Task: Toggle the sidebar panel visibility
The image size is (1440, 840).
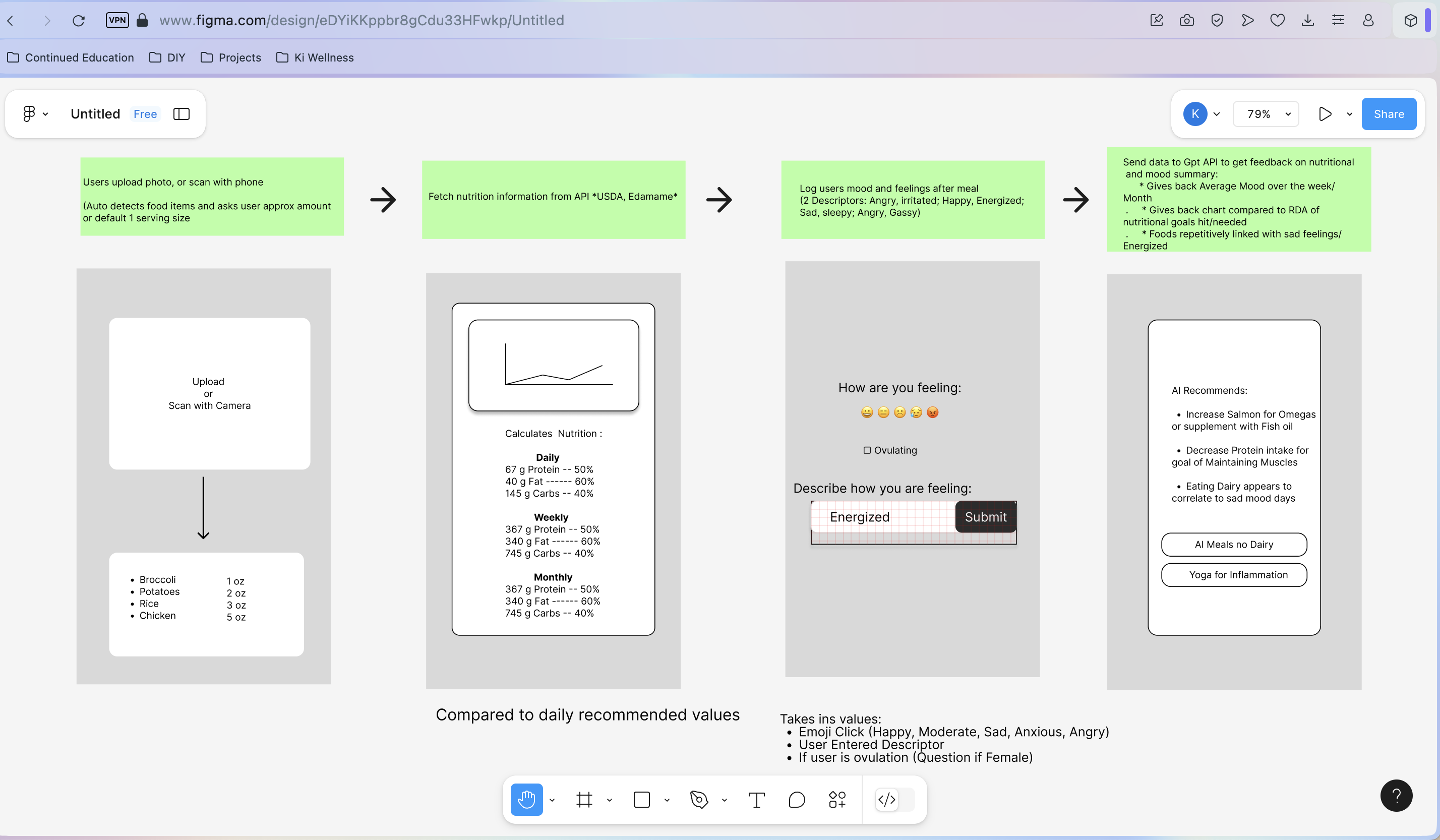Action: 181,114
